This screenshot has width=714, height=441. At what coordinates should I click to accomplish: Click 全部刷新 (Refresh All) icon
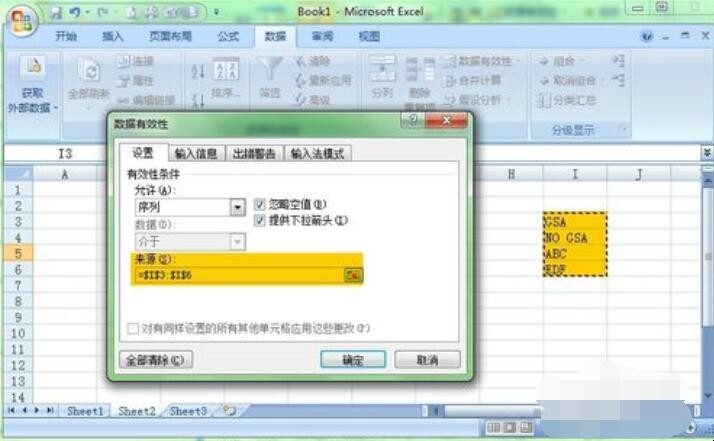click(89, 71)
